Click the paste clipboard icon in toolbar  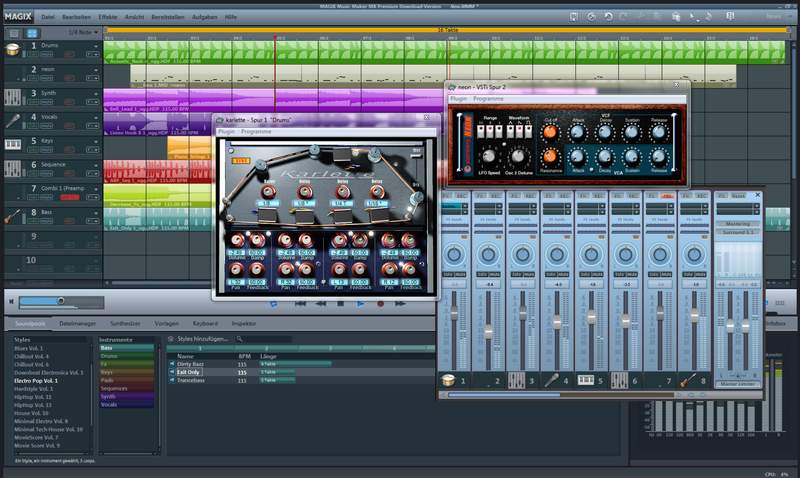pos(676,17)
